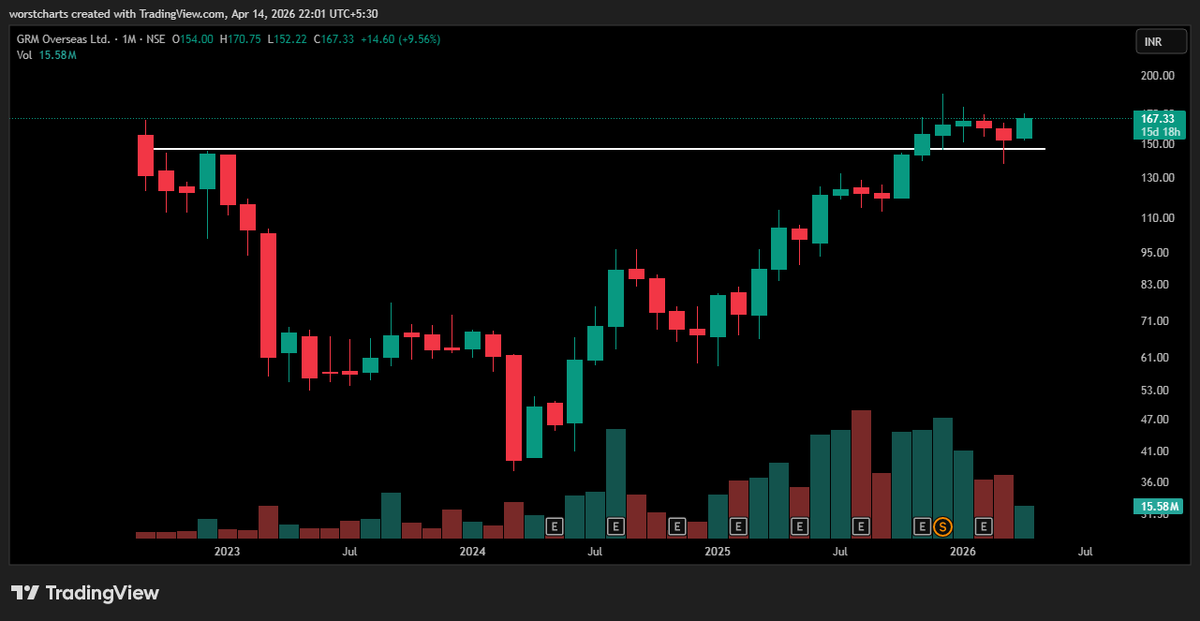
Task: Click the 2024 time axis label
Action: (x=472, y=551)
